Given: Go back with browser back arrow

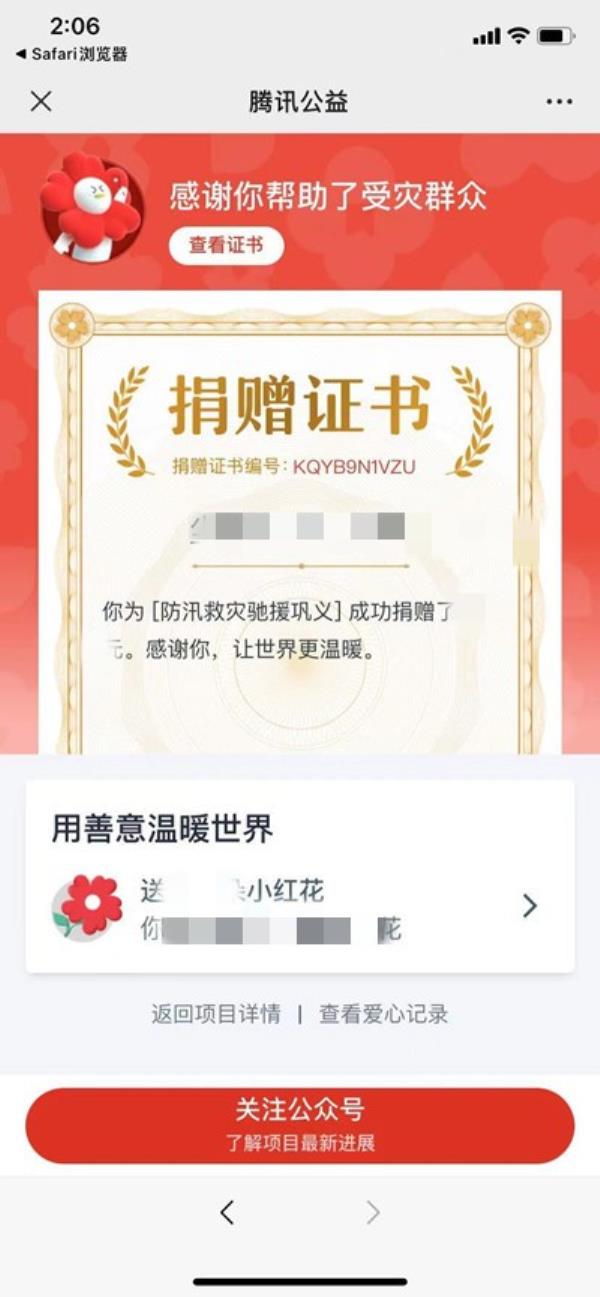Looking at the screenshot, I should 227,1213.
